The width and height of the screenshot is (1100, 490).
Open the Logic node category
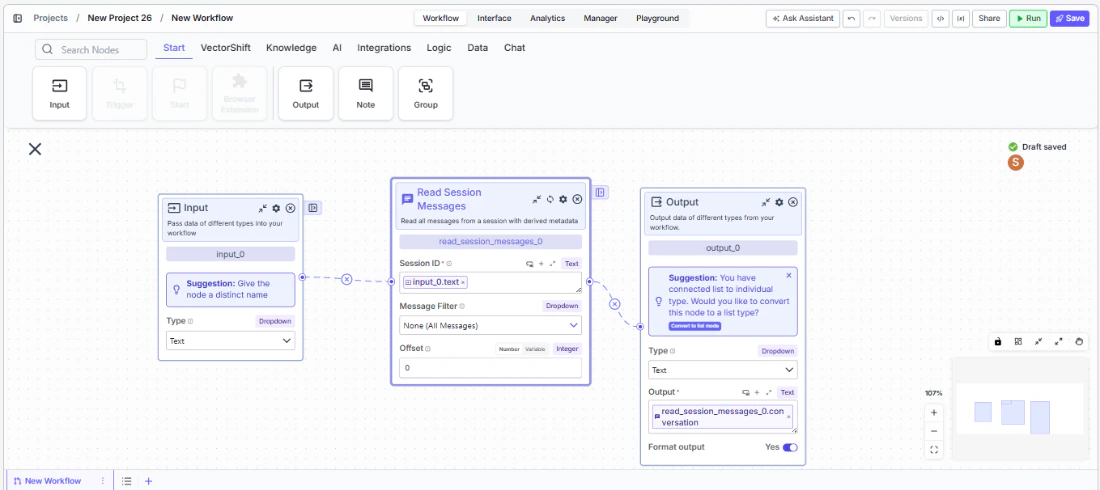tap(439, 48)
